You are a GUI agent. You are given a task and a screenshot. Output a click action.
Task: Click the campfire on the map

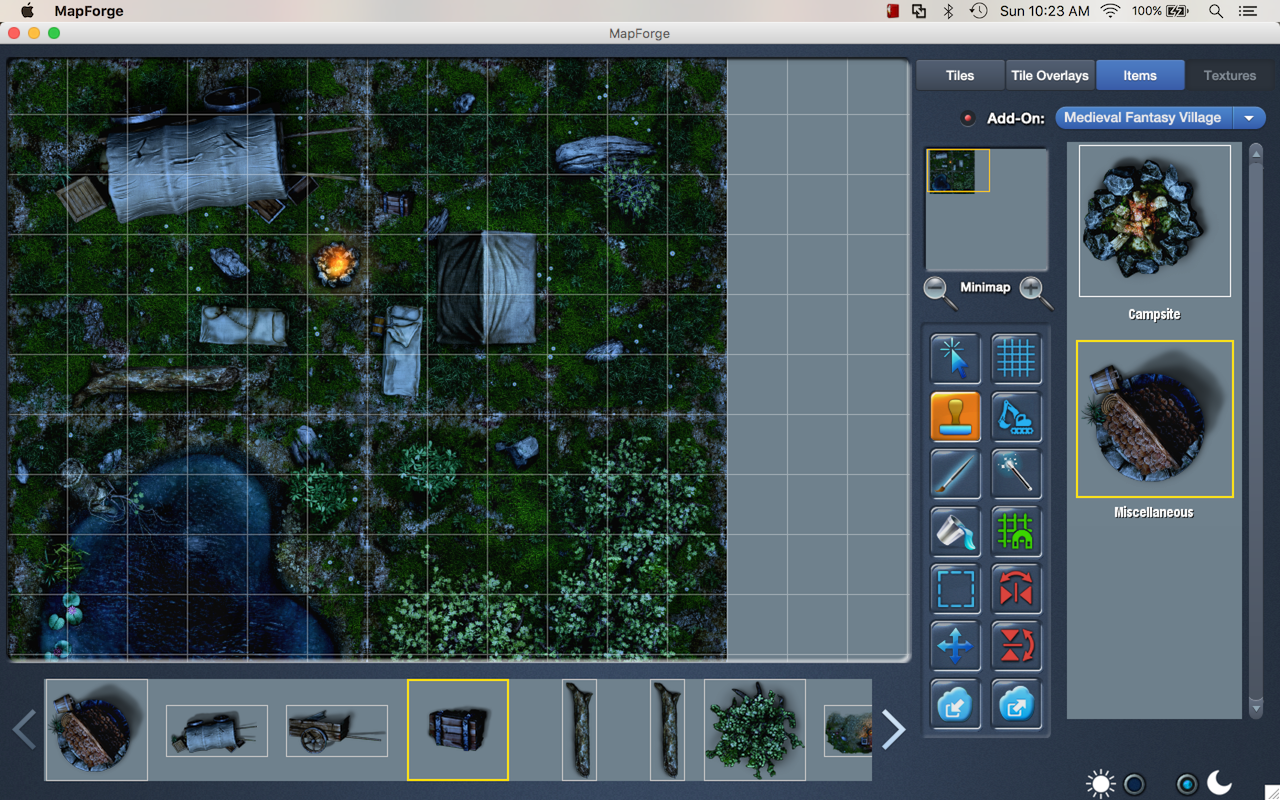tap(336, 264)
